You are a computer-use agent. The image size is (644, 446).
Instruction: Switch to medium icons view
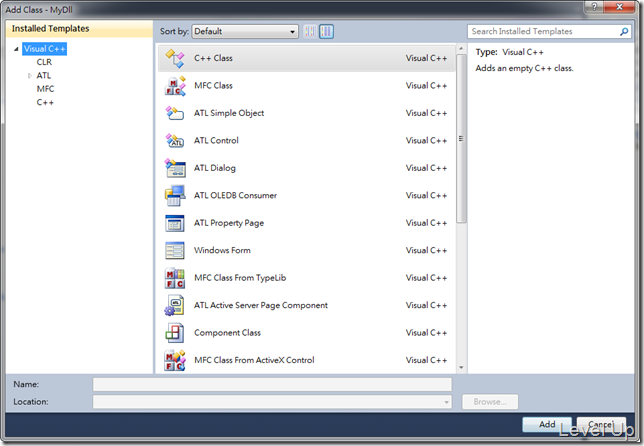327,31
